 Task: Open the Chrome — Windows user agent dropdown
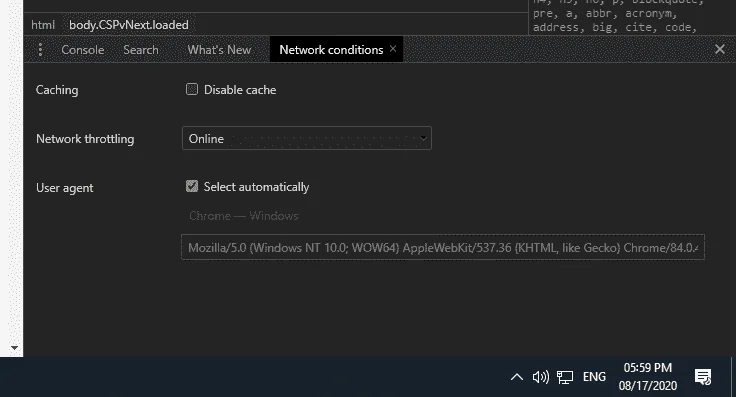point(244,216)
